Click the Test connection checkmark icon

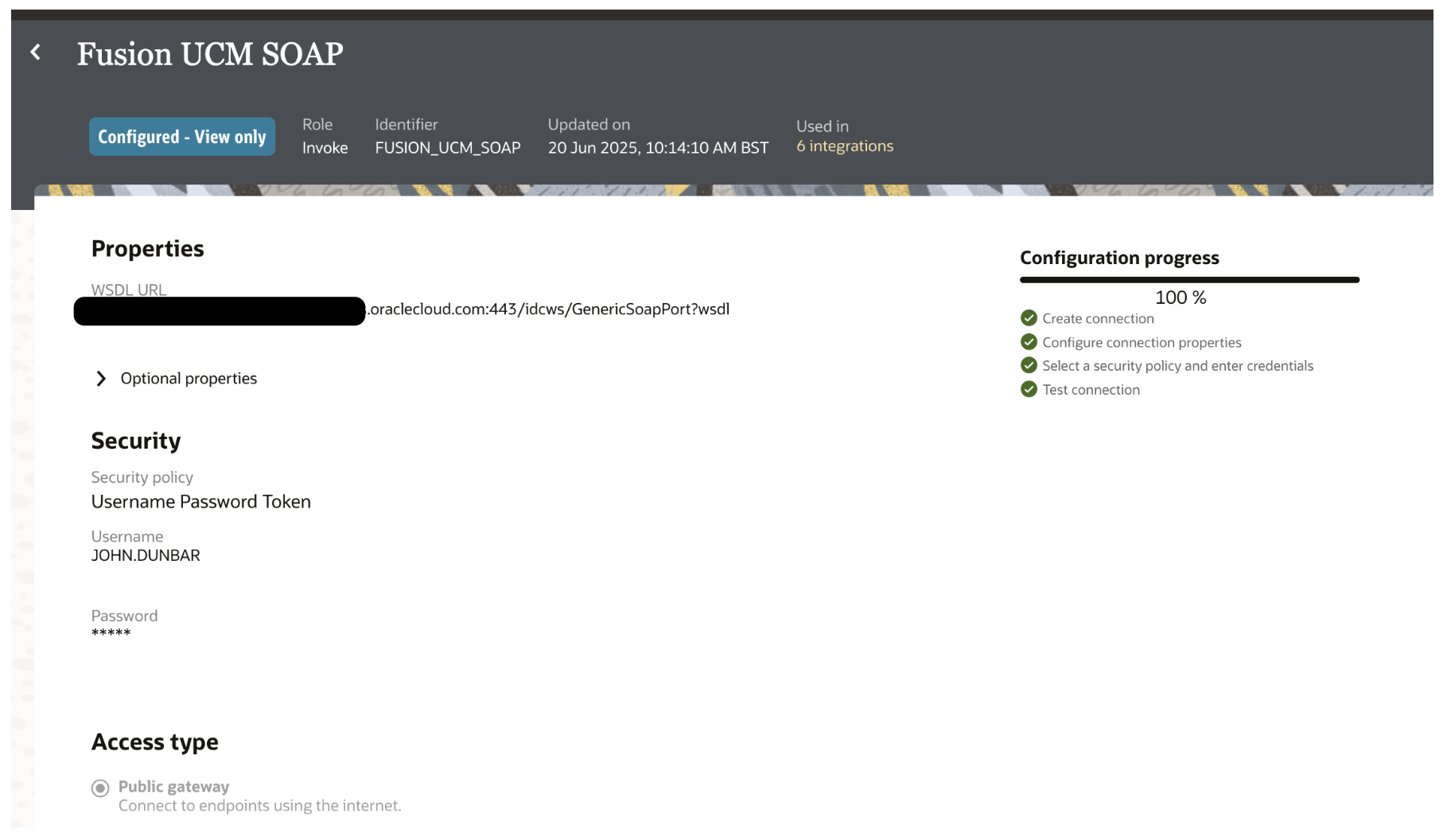click(x=1029, y=389)
